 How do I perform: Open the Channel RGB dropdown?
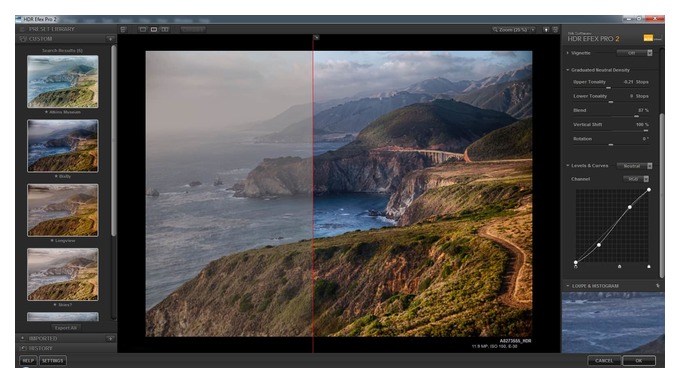tap(636, 179)
